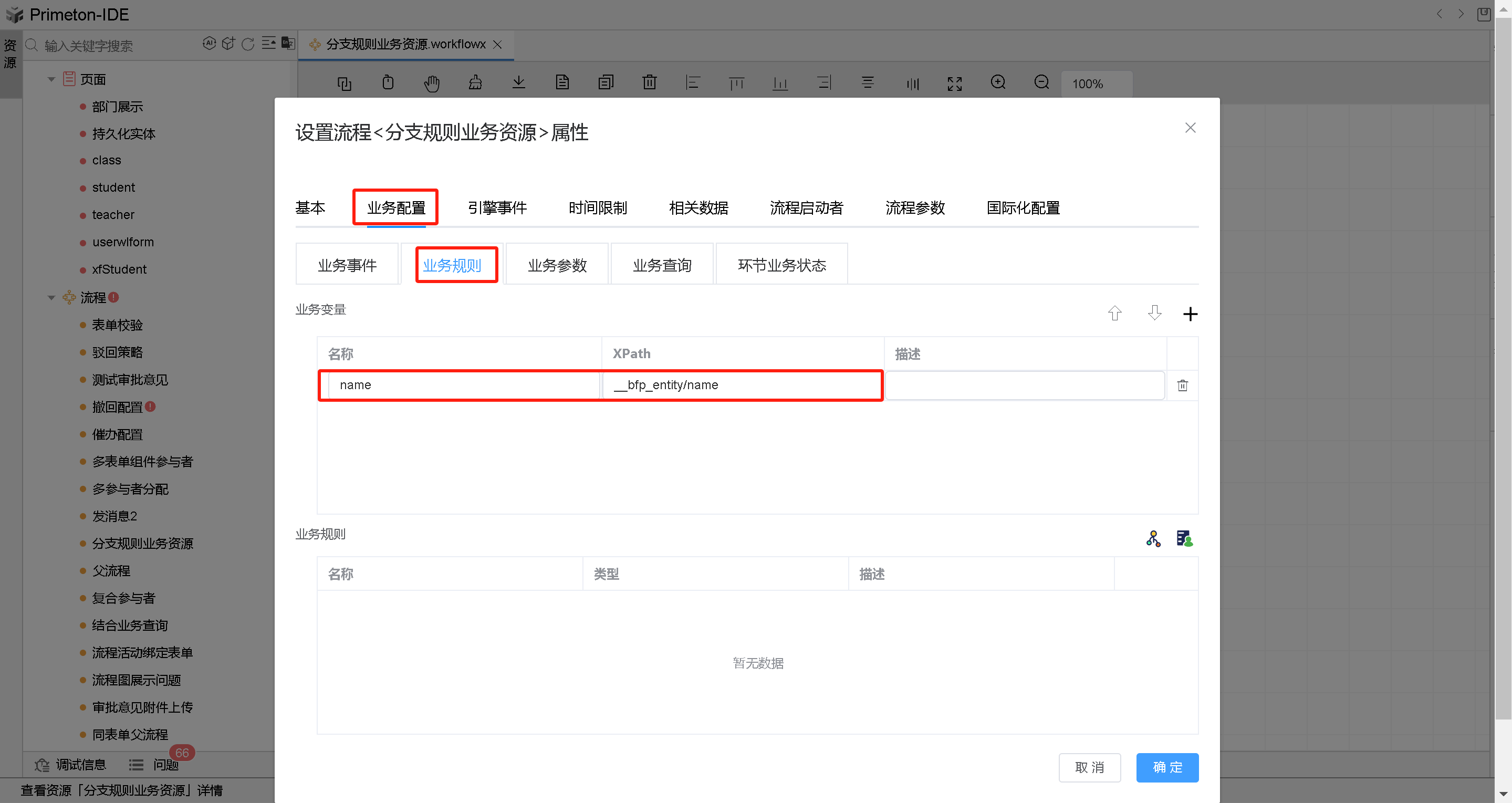Screen dimensions: 1512x803
Task: Click the 确定 confirm button
Action: pyautogui.click(x=1167, y=767)
